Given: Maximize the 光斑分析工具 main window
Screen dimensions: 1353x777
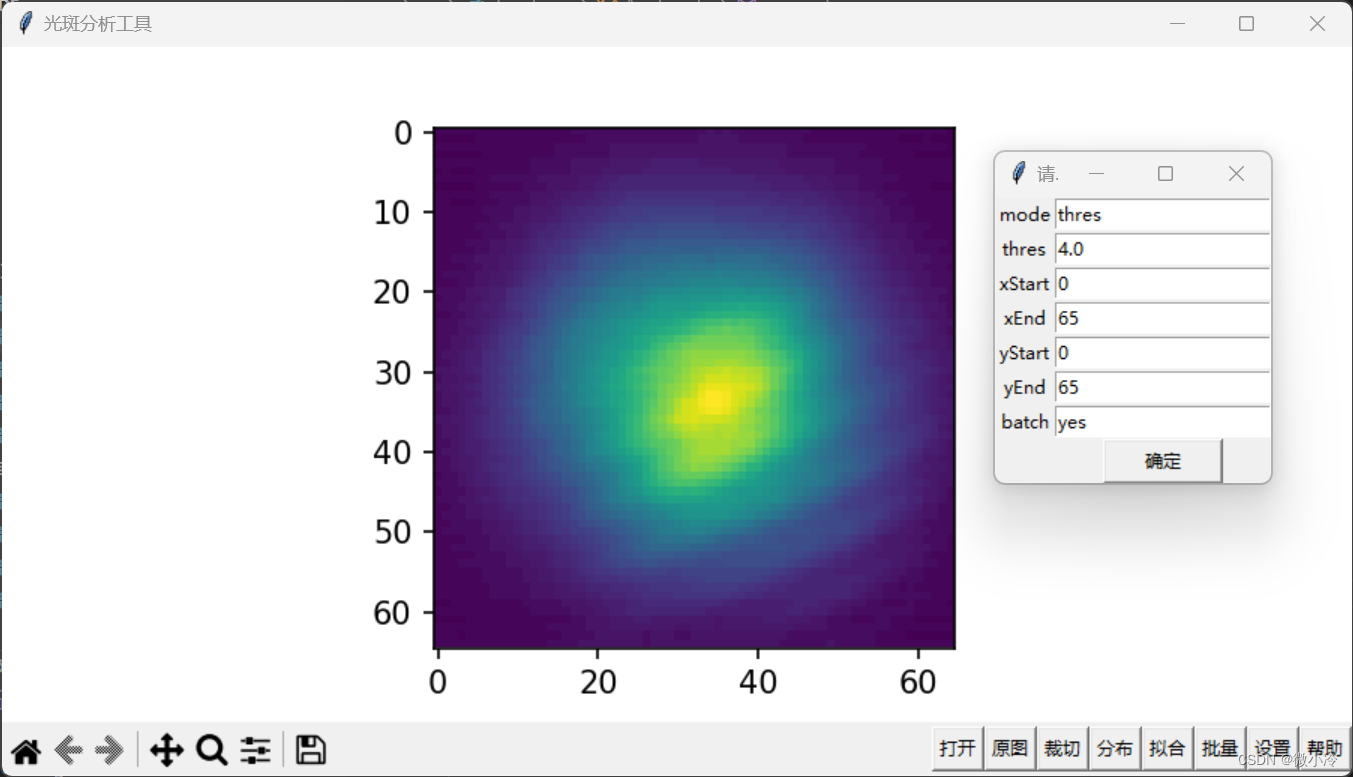Looking at the screenshot, I should 1246,23.
